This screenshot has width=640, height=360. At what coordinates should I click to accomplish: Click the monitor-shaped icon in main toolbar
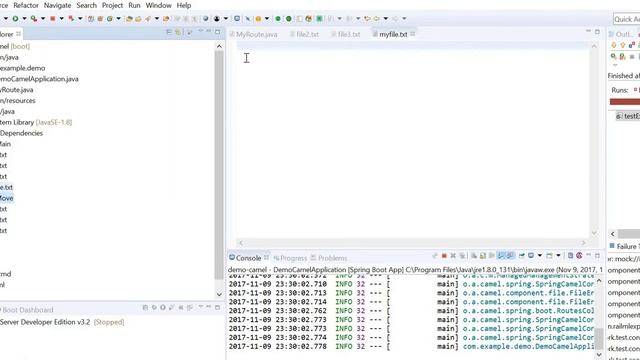tap(237, 18)
